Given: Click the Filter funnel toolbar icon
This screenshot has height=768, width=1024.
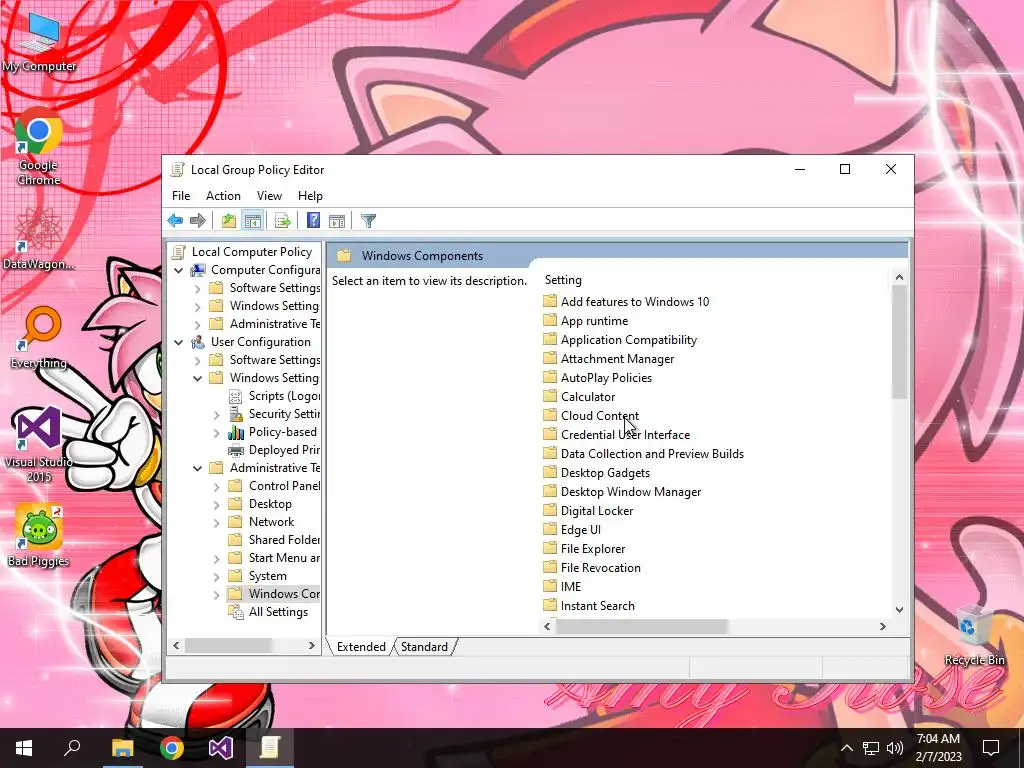Looking at the screenshot, I should pyautogui.click(x=368, y=221).
